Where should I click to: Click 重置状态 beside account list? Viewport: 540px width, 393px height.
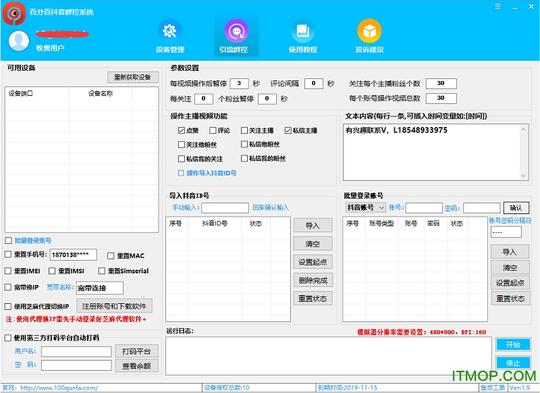coord(510,299)
